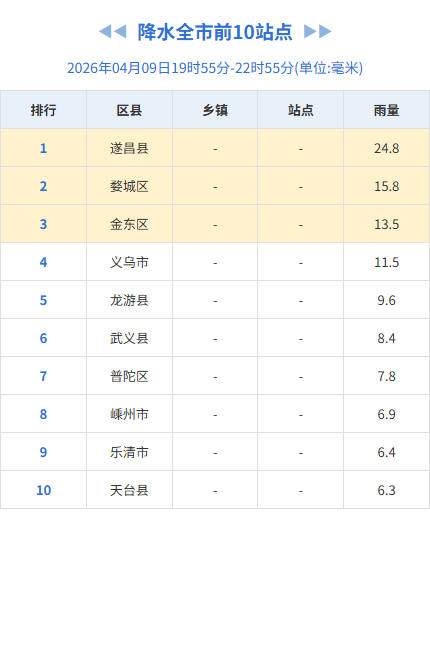Viewport: 430px width, 650px height.
Task: Select the 婺城区 cell
Action: (129, 186)
